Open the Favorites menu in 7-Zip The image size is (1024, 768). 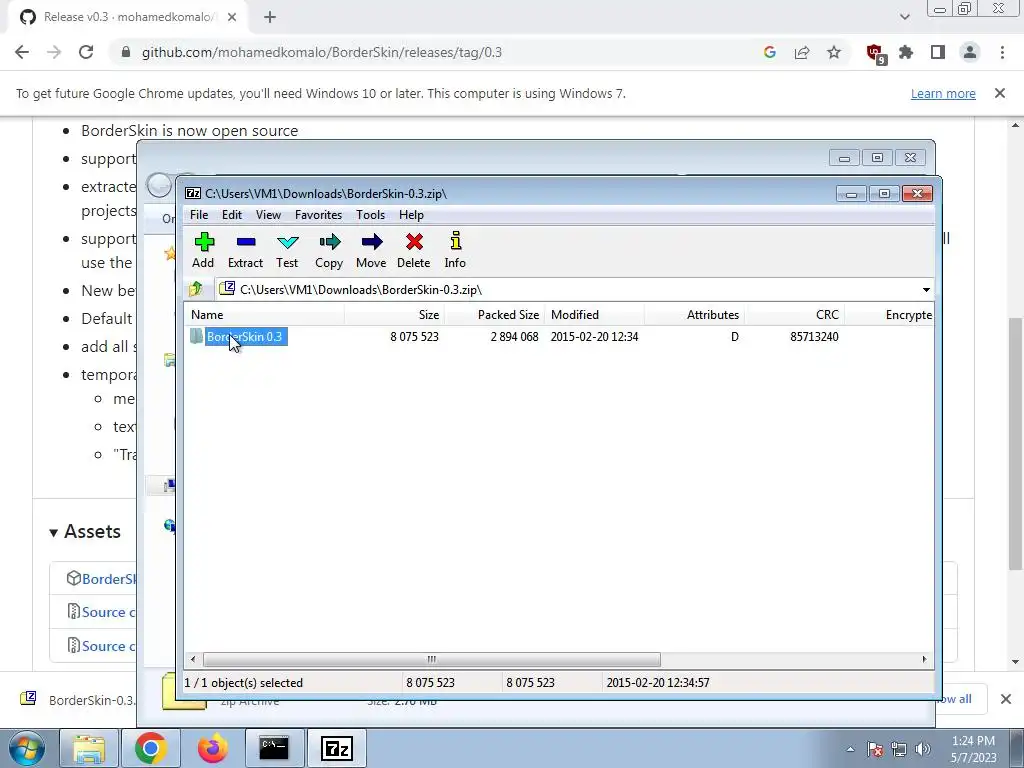click(318, 215)
